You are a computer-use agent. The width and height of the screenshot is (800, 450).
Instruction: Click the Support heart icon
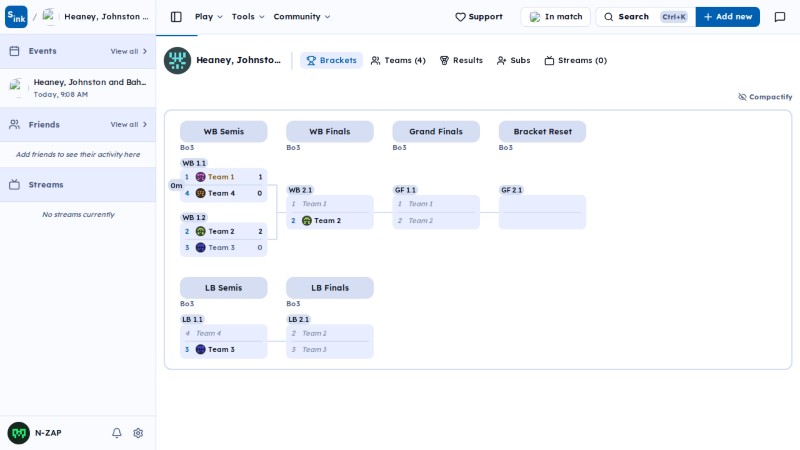coord(460,17)
